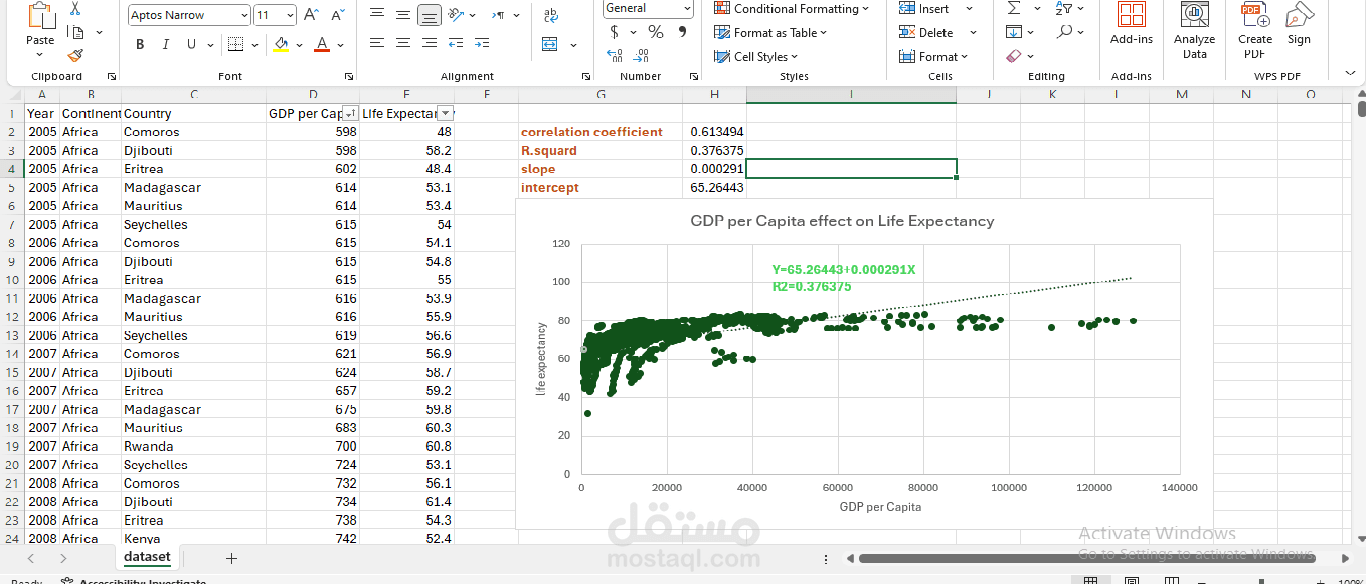
Task: Apply accounting dollar format
Action: tap(614, 32)
